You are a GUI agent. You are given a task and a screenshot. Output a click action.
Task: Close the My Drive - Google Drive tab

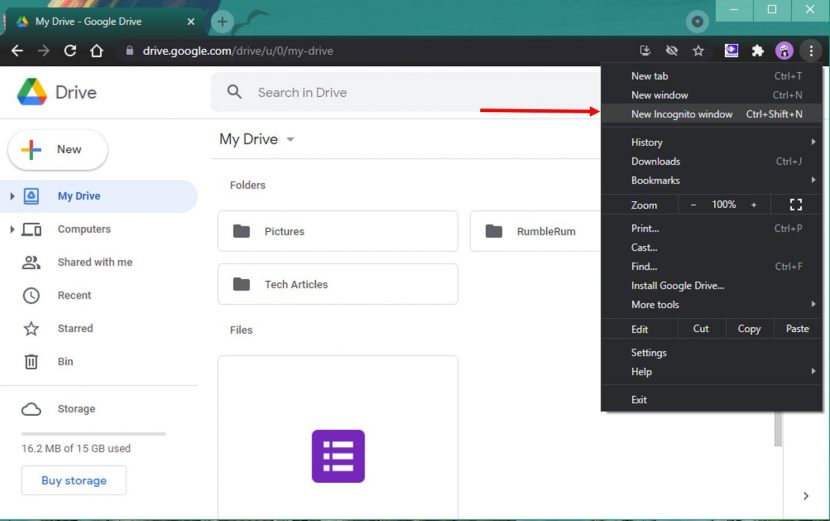coord(191,22)
